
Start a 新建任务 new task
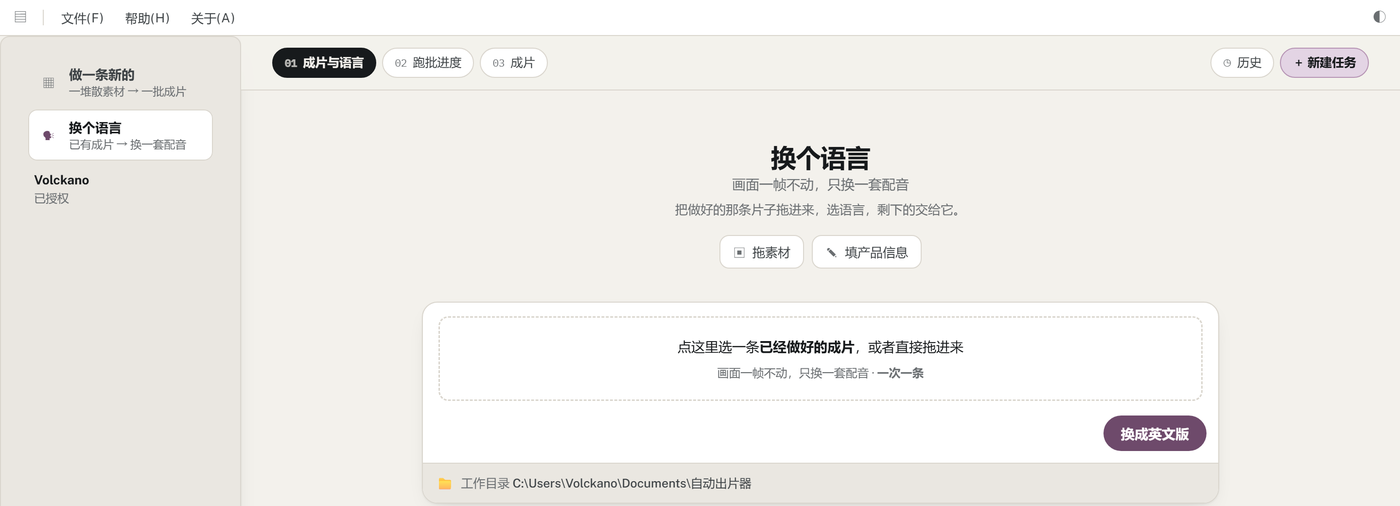coord(1324,63)
